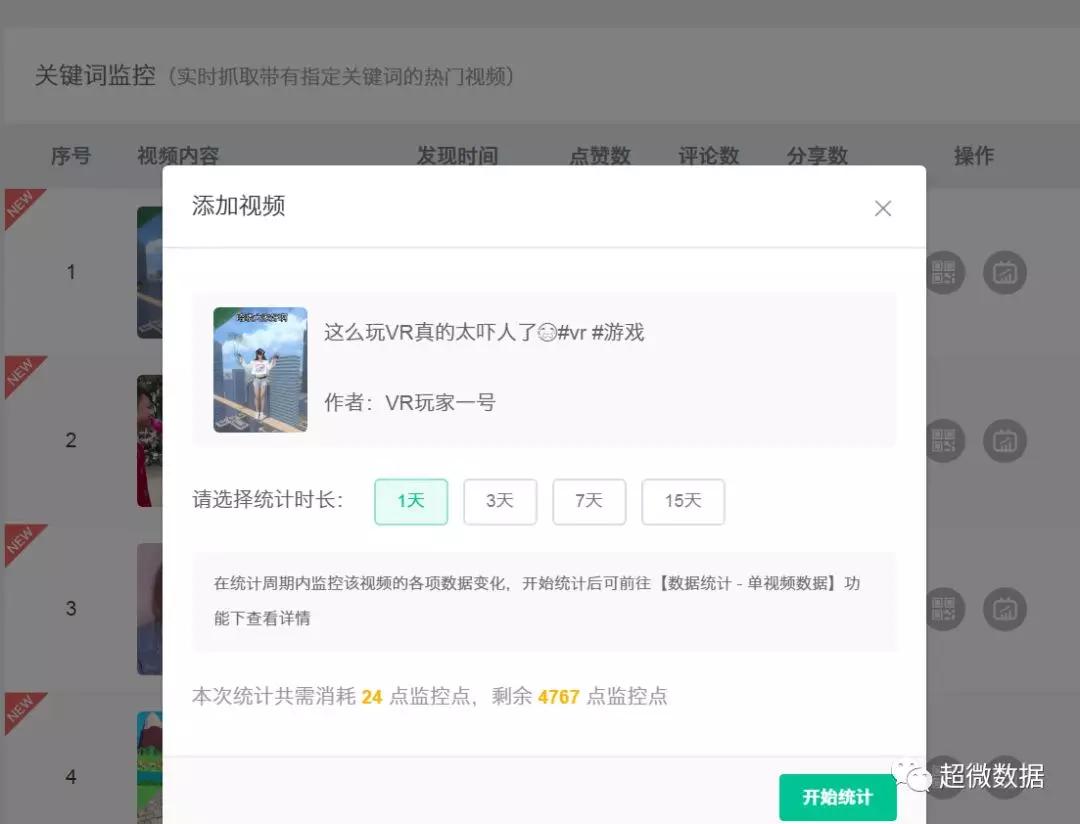Select the 7天 statistics duration
Viewport: 1080px width, 824px height.
(589, 502)
